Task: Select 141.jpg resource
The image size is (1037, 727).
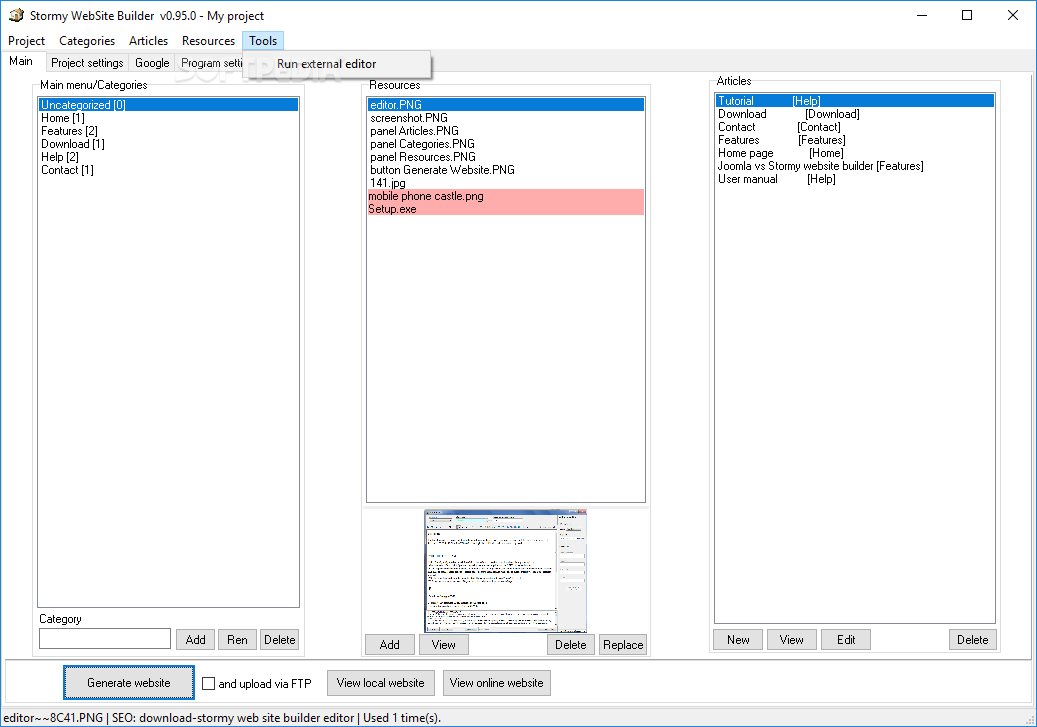Action: click(506, 183)
